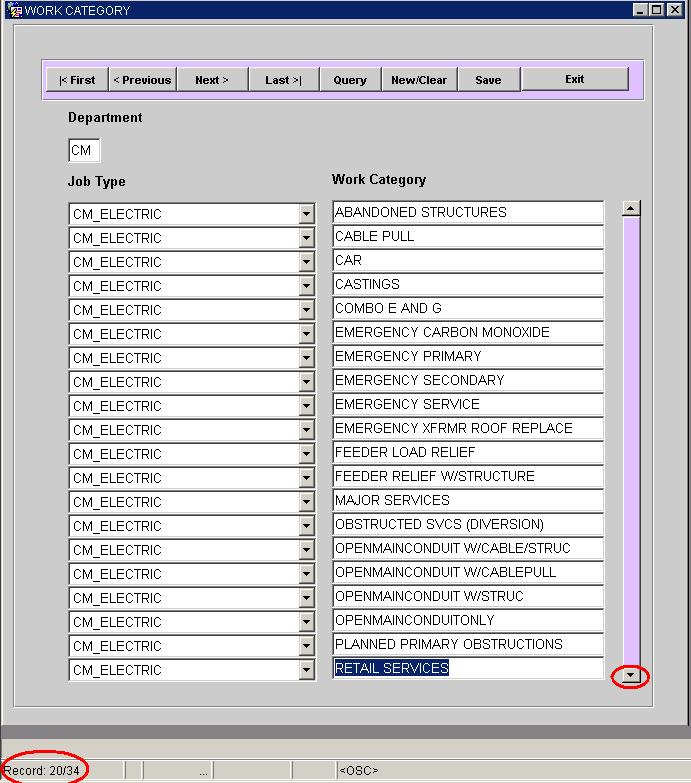Click the purple vertical scrollbar track

coord(631,441)
